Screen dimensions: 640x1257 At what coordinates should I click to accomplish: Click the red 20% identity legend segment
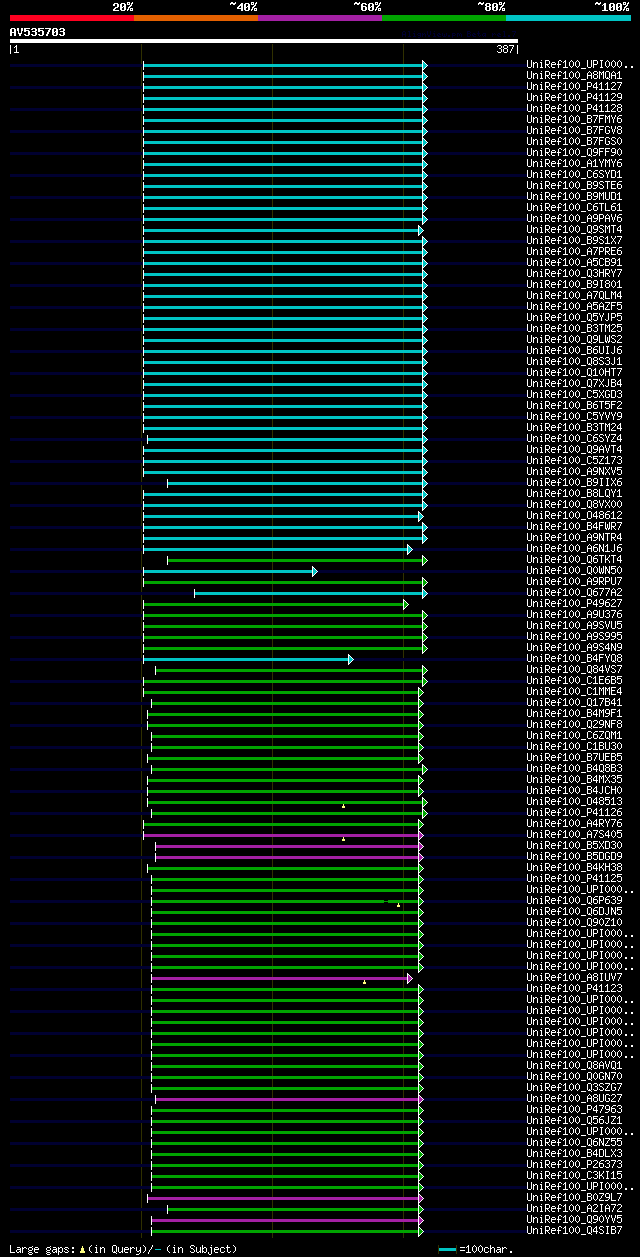[x=71, y=18]
